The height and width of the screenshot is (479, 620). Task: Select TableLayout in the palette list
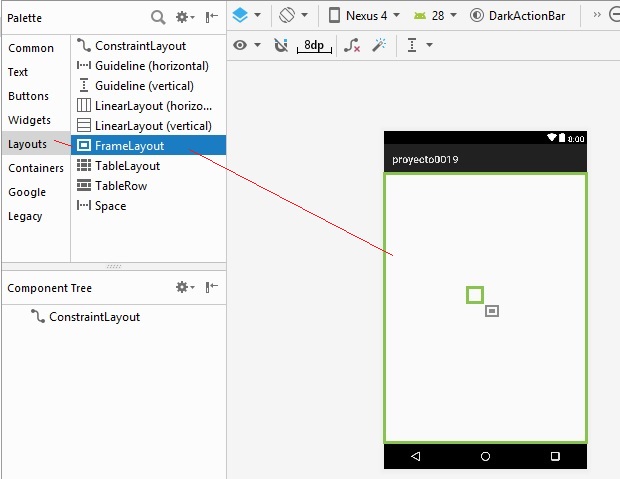127,166
